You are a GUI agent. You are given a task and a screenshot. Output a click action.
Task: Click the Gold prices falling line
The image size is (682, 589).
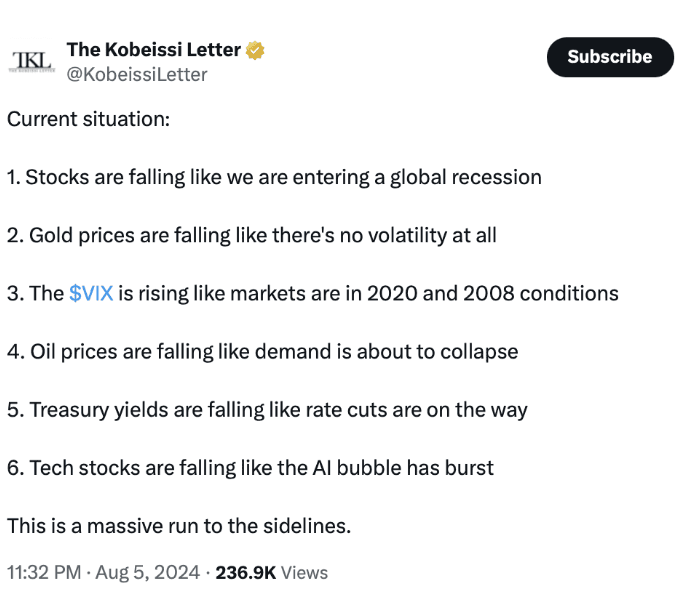coord(252,235)
